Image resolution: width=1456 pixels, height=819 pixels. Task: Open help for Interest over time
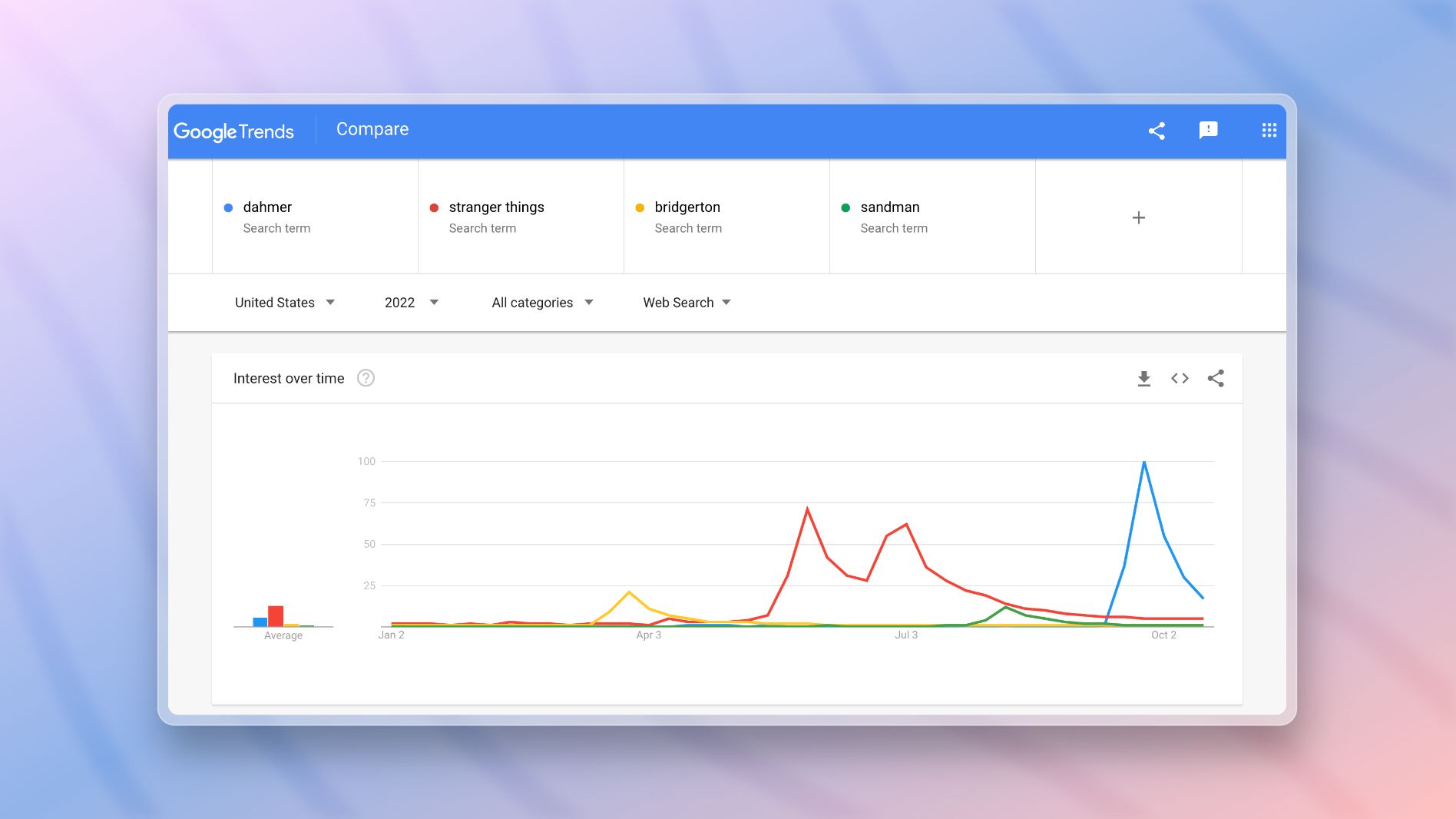pos(366,378)
